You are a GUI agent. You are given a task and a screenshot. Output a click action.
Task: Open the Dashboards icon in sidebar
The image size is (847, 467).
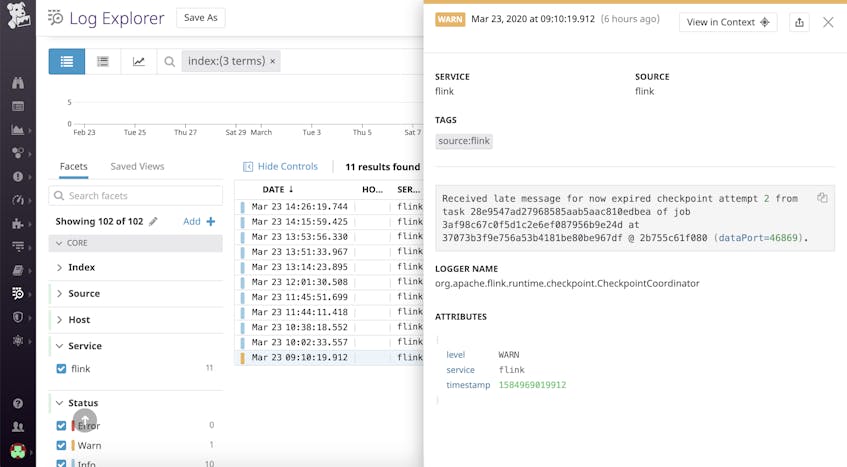click(x=18, y=106)
